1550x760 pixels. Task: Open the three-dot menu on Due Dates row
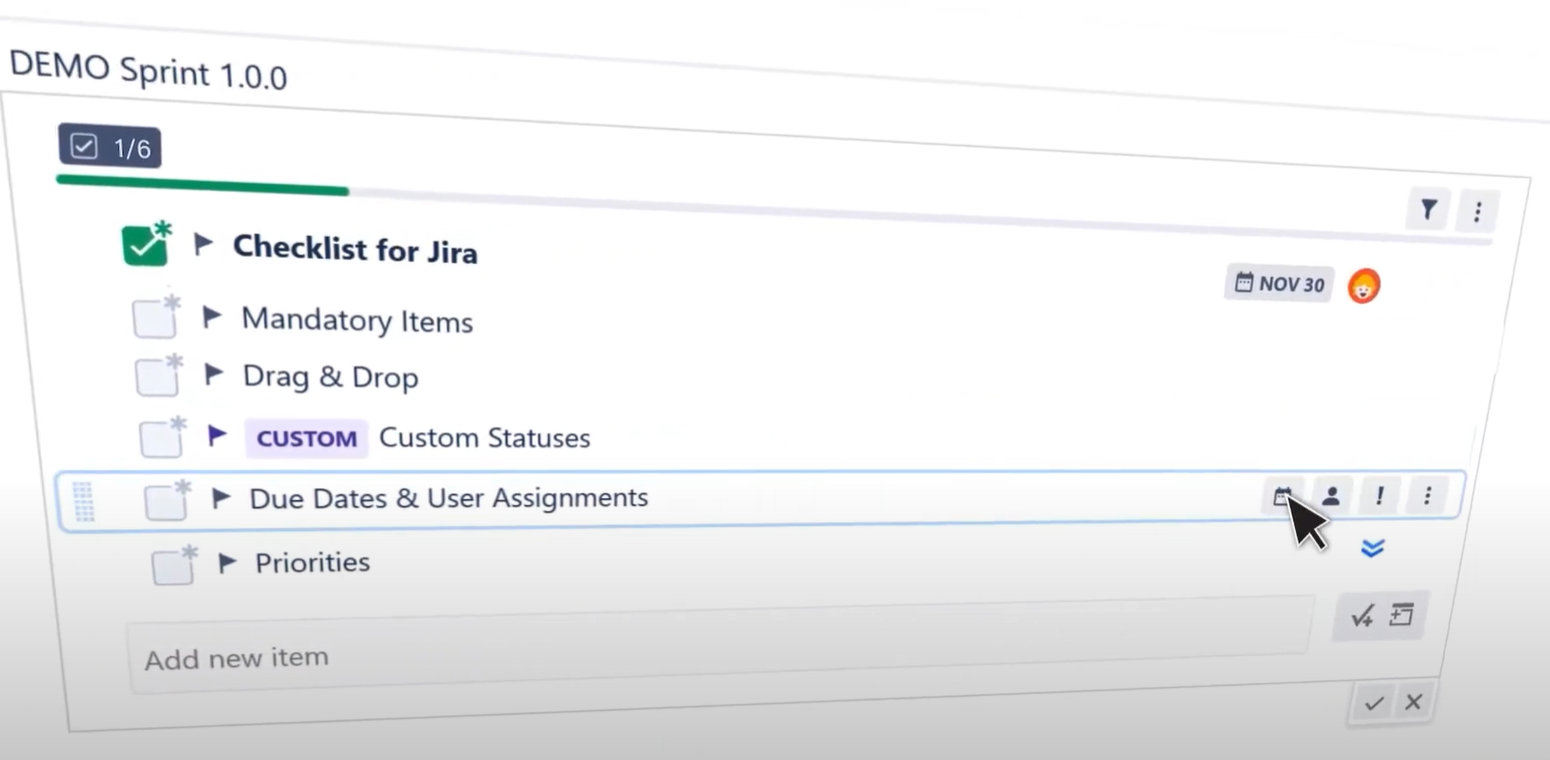point(1427,495)
